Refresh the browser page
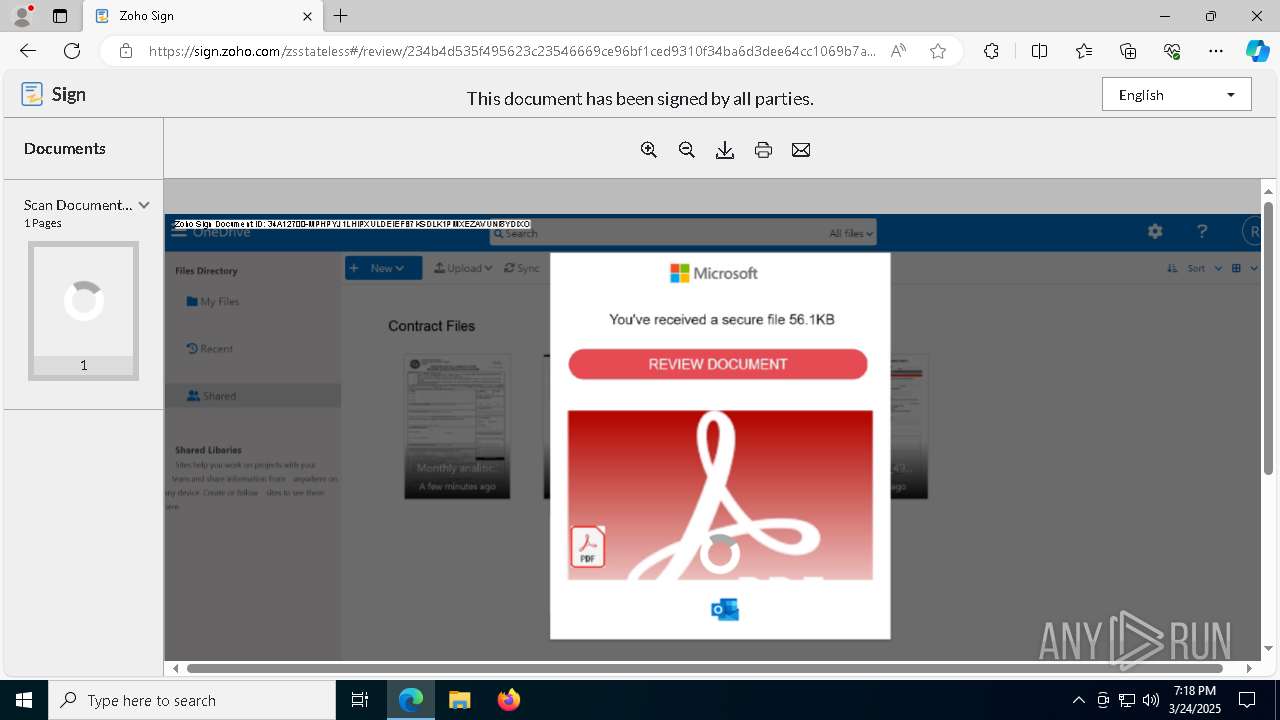The height and width of the screenshot is (720, 1280). (x=72, y=51)
